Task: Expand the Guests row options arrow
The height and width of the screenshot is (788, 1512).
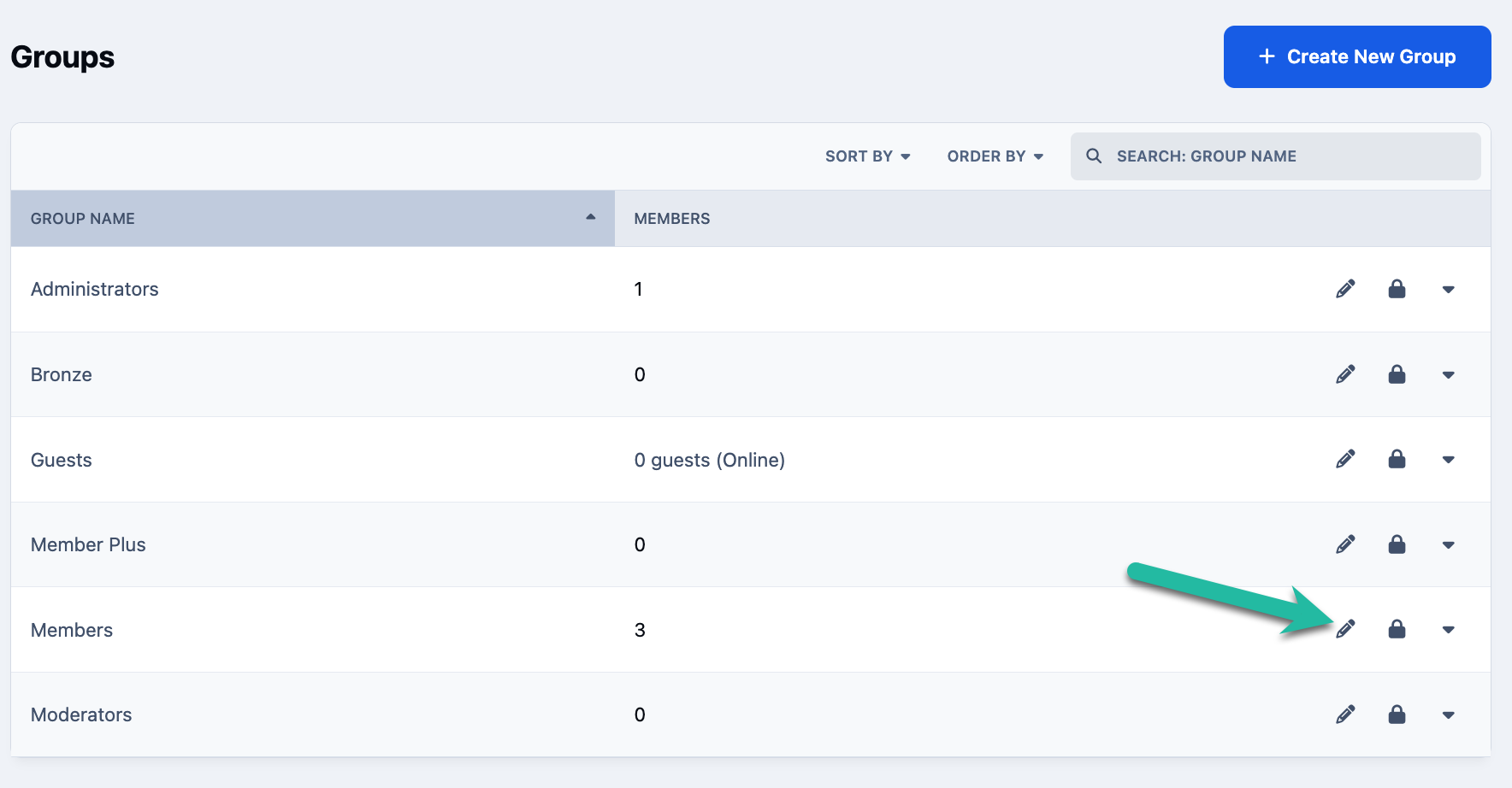Action: click(1448, 460)
